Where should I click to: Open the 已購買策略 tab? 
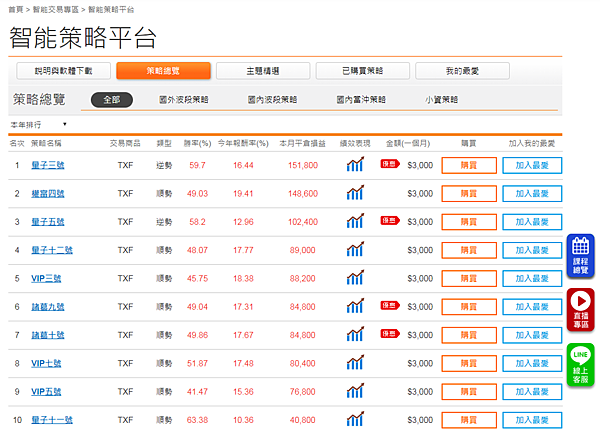tap(363, 71)
